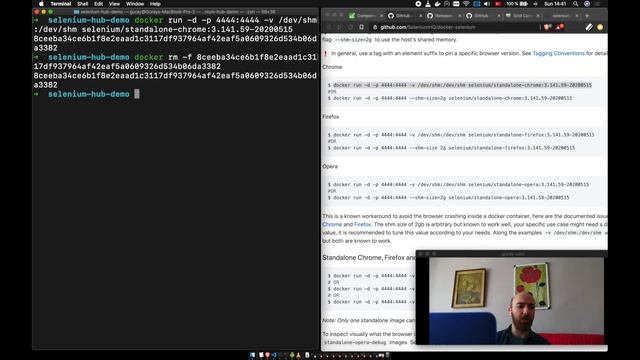Open the Help menu
This screenshot has width=640, height=360.
(155, 4)
